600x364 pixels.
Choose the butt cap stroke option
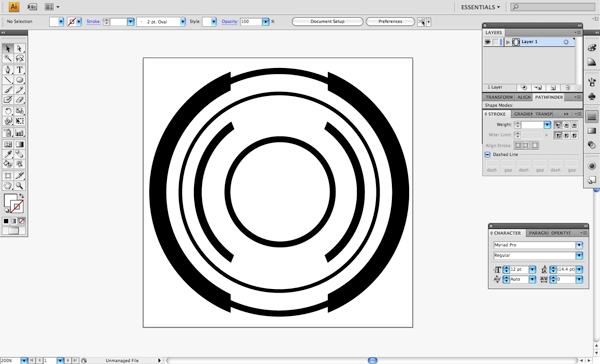point(558,125)
